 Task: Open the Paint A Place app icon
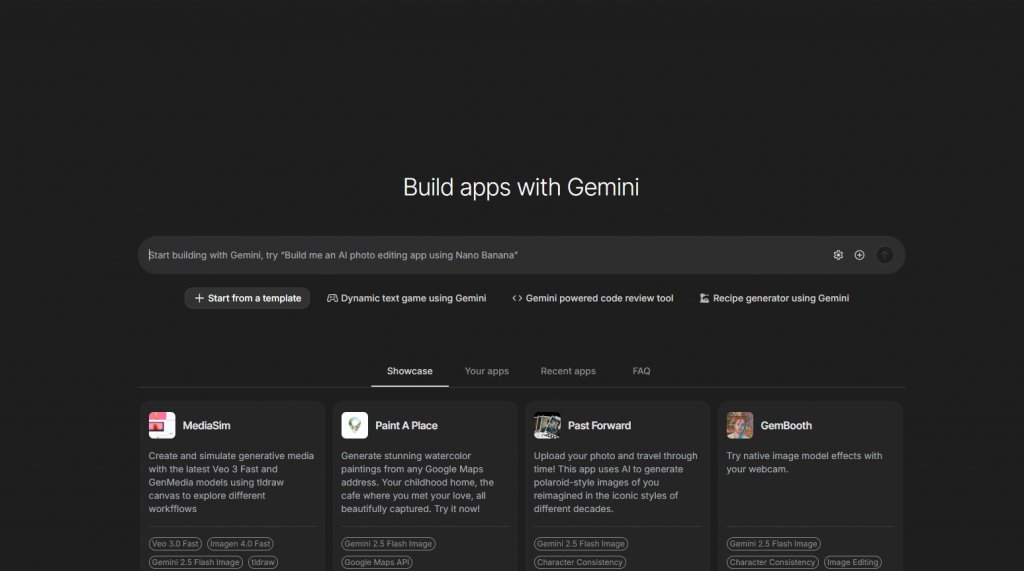355,425
